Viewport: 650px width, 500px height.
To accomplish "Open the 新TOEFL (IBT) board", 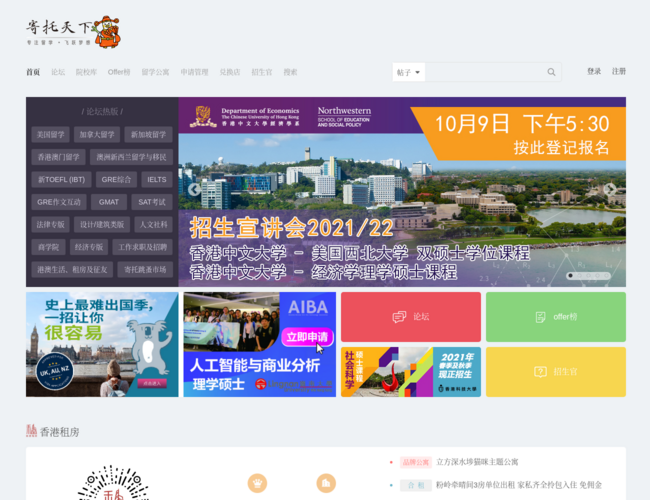I will [61, 180].
